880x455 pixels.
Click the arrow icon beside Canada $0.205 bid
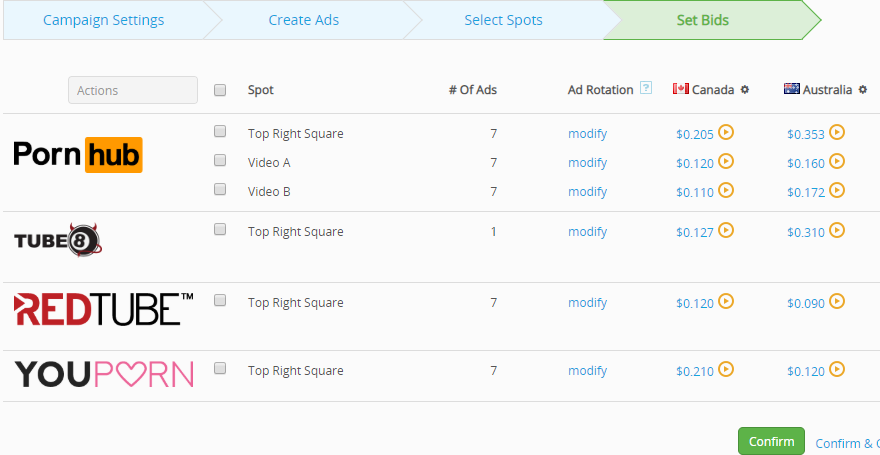click(727, 131)
